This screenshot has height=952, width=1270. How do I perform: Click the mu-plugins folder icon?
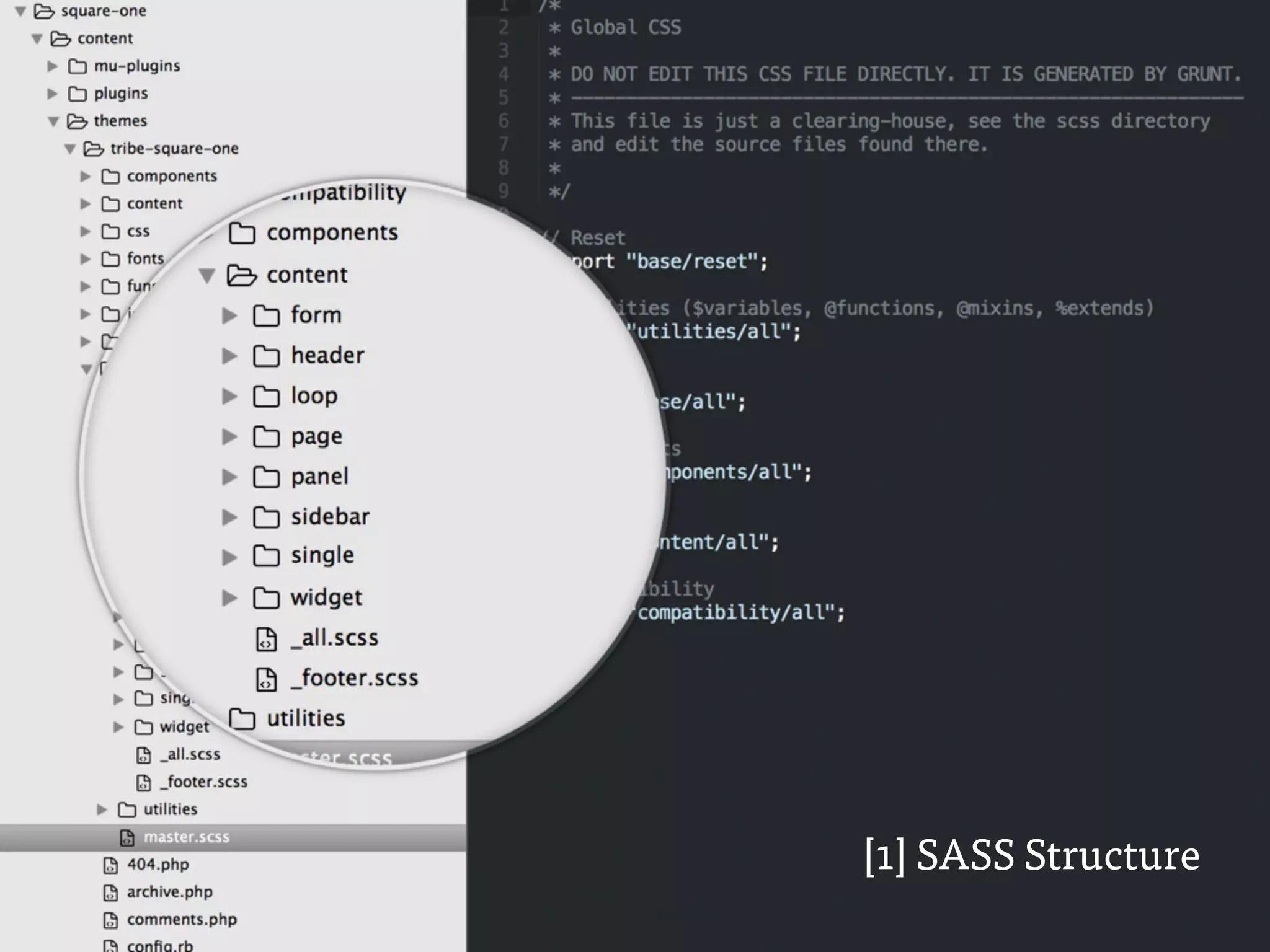78,66
